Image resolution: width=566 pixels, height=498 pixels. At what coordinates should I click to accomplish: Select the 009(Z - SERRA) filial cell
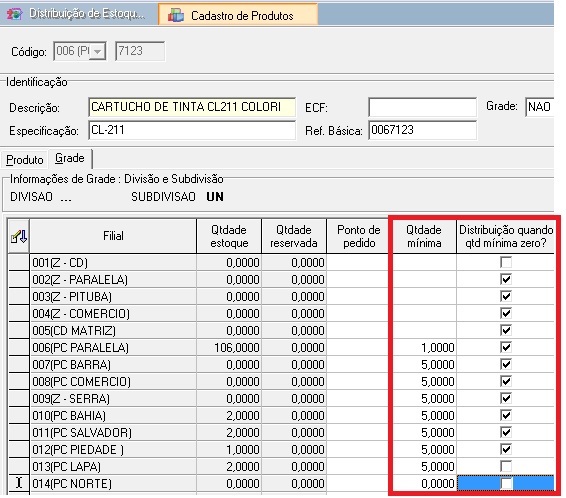(113, 398)
